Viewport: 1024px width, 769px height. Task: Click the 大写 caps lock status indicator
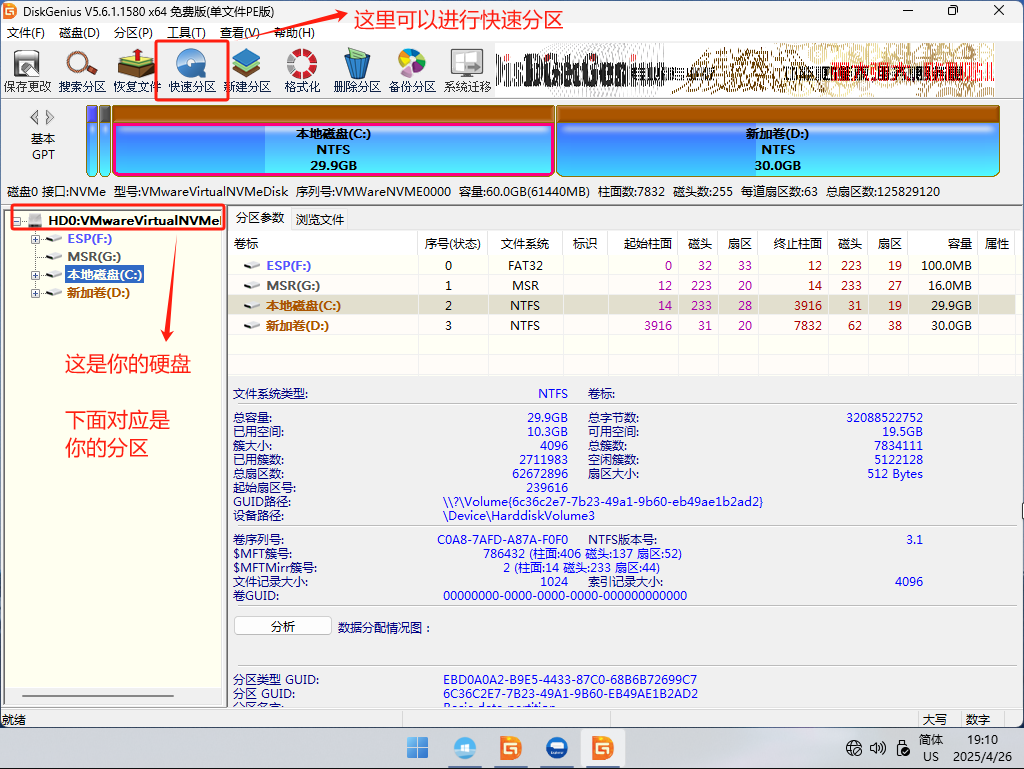[935, 719]
